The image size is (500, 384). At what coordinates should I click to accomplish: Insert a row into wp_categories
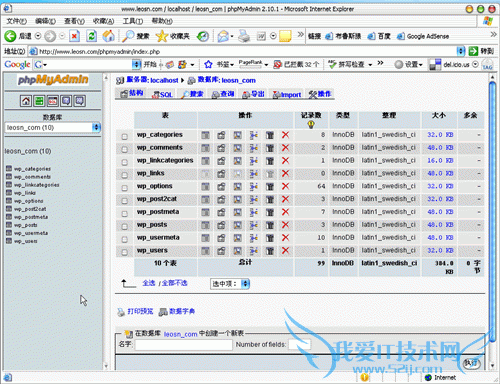pyautogui.click(x=254, y=135)
